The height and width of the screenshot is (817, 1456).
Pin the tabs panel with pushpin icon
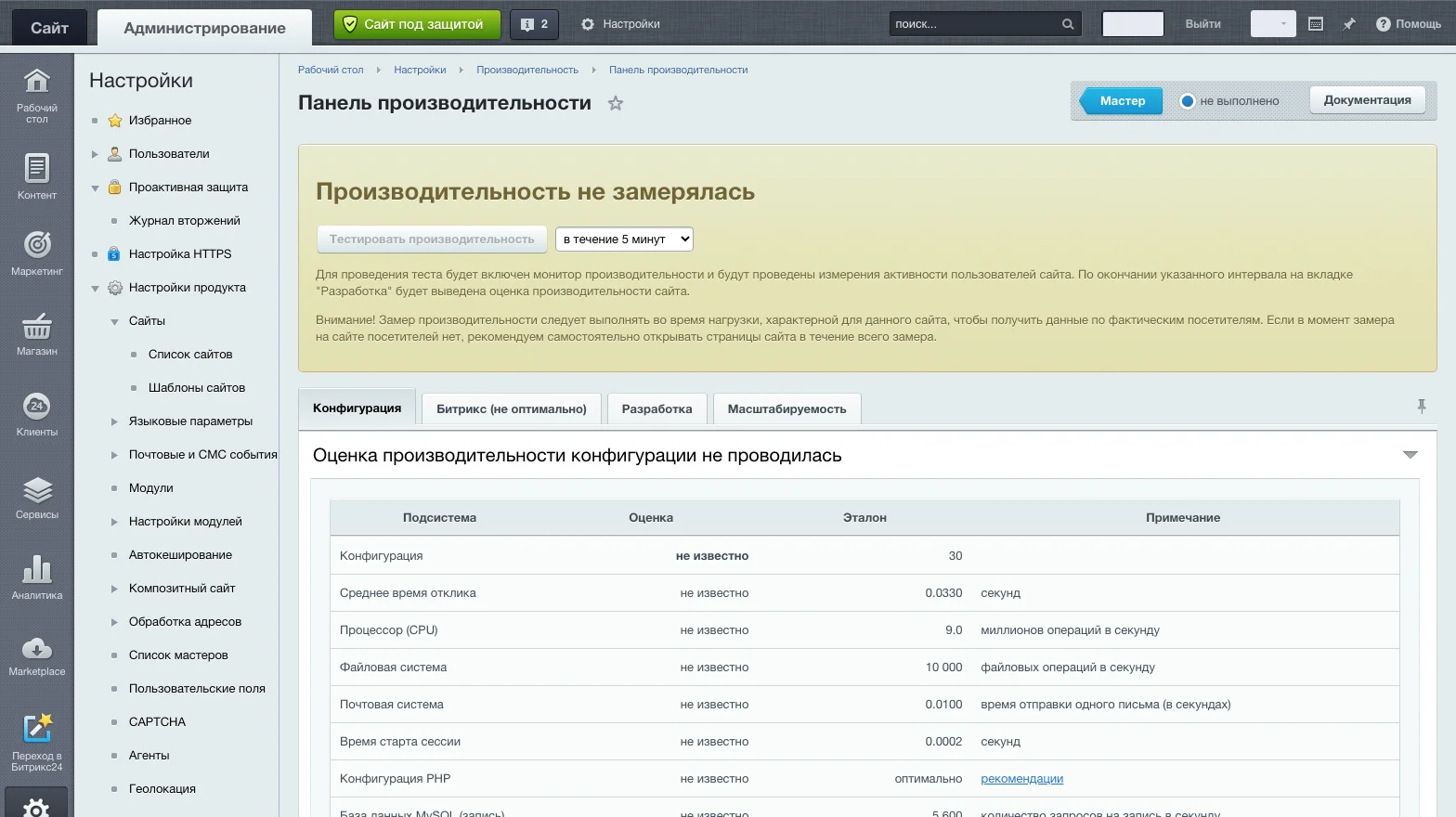click(x=1421, y=407)
